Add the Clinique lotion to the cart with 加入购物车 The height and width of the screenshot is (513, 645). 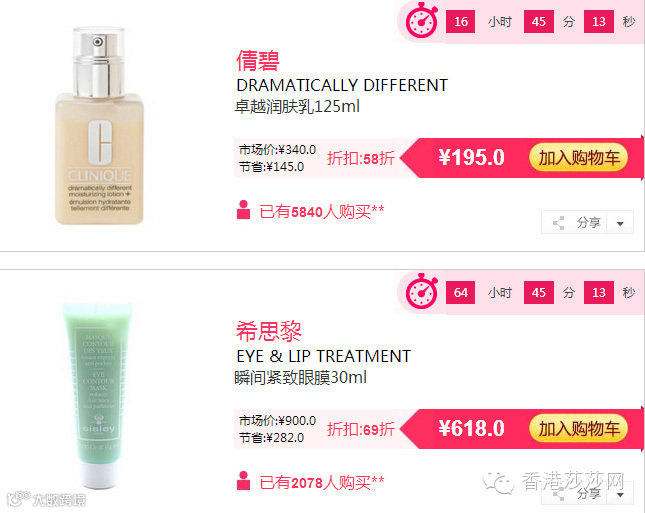[x=578, y=158]
